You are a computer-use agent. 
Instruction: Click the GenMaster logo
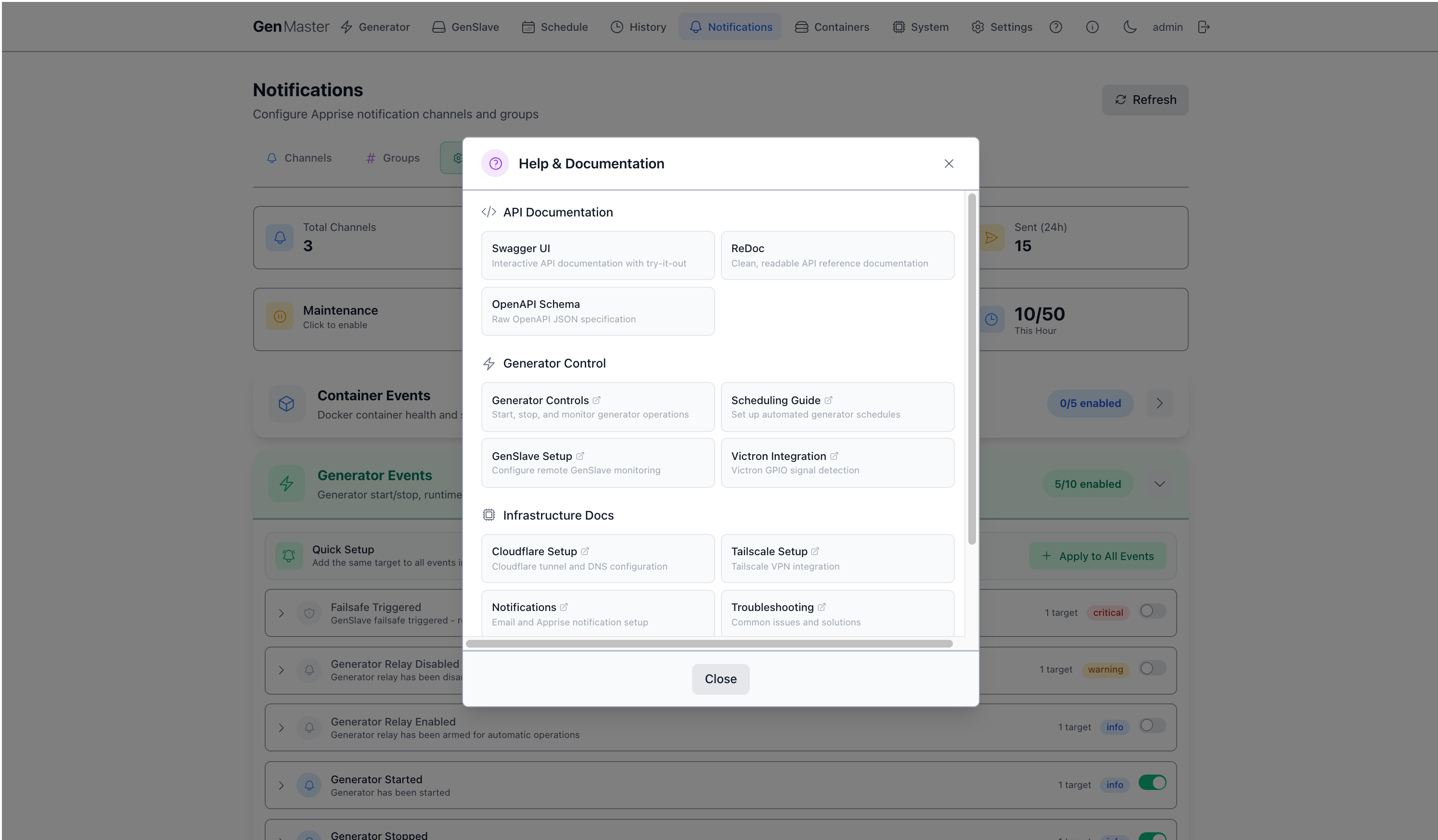(291, 27)
